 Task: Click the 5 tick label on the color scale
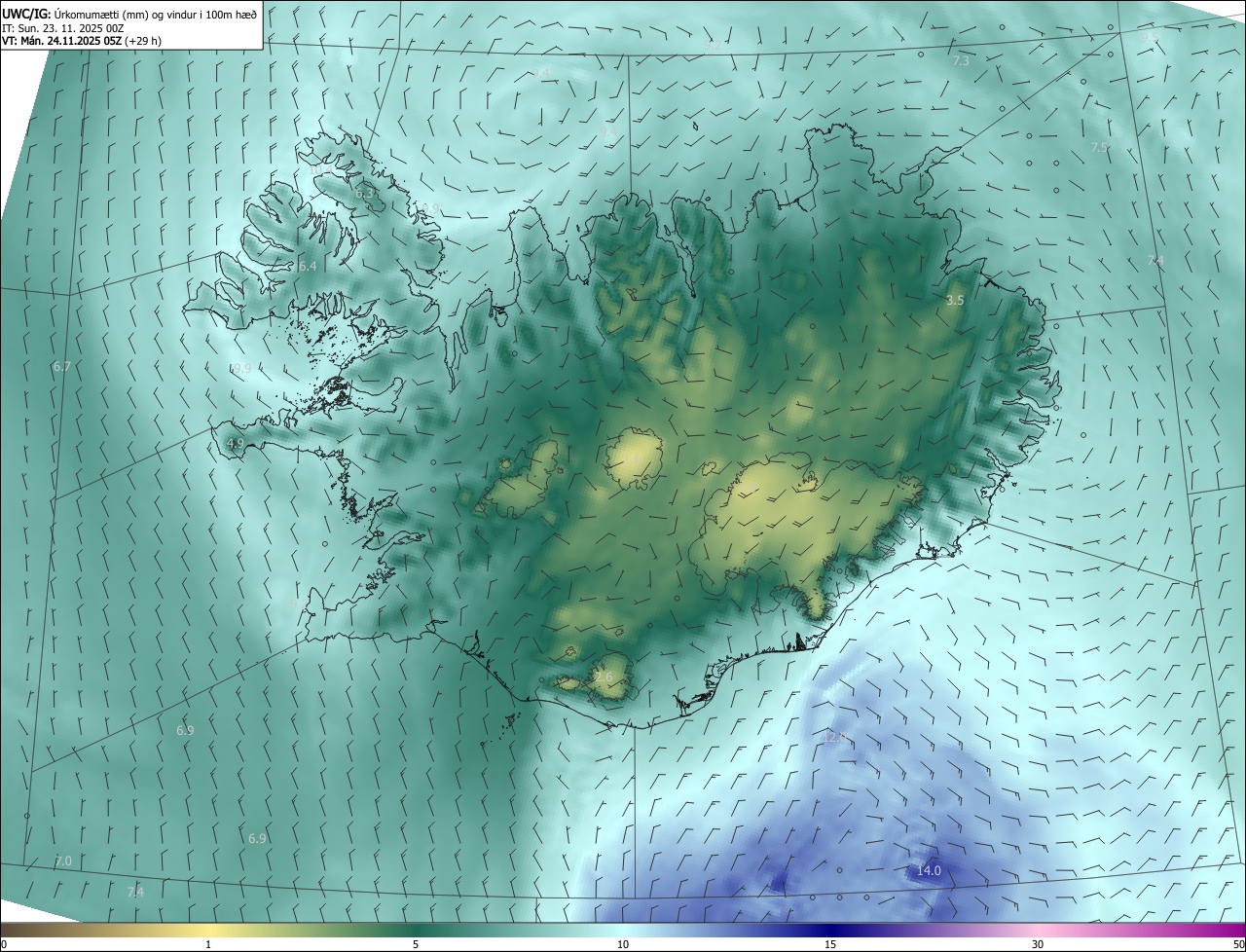[x=416, y=944]
